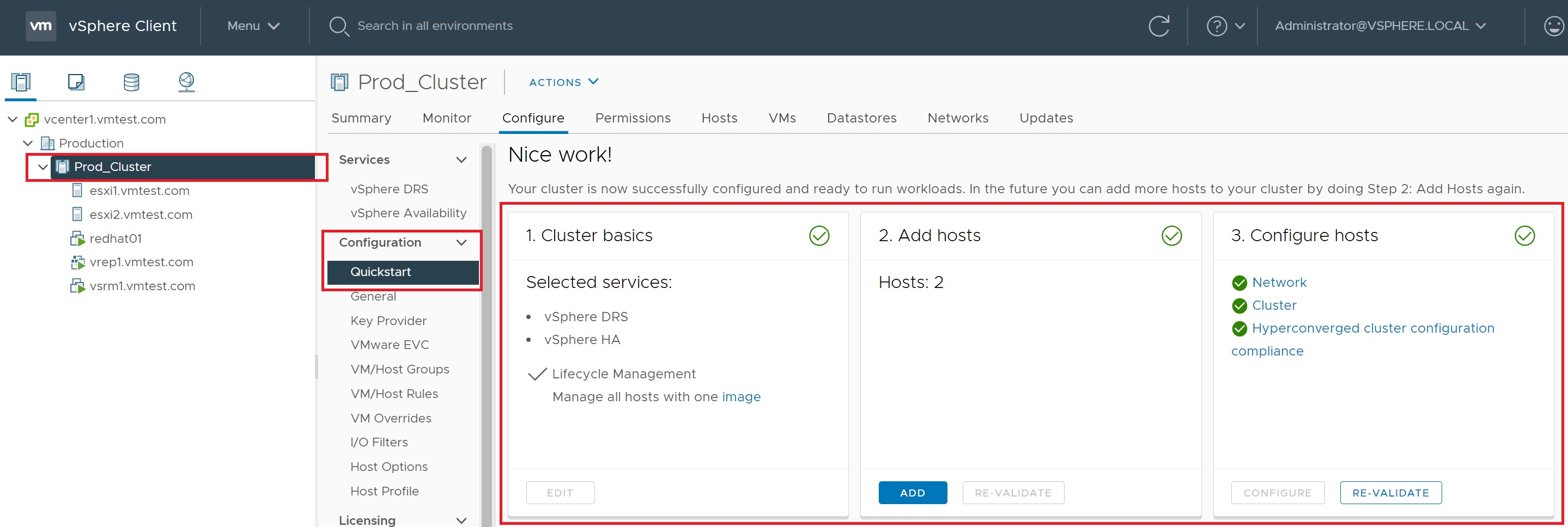This screenshot has height=527, width=1568.
Task: Click the smiley feedback icon
Action: point(1553,26)
